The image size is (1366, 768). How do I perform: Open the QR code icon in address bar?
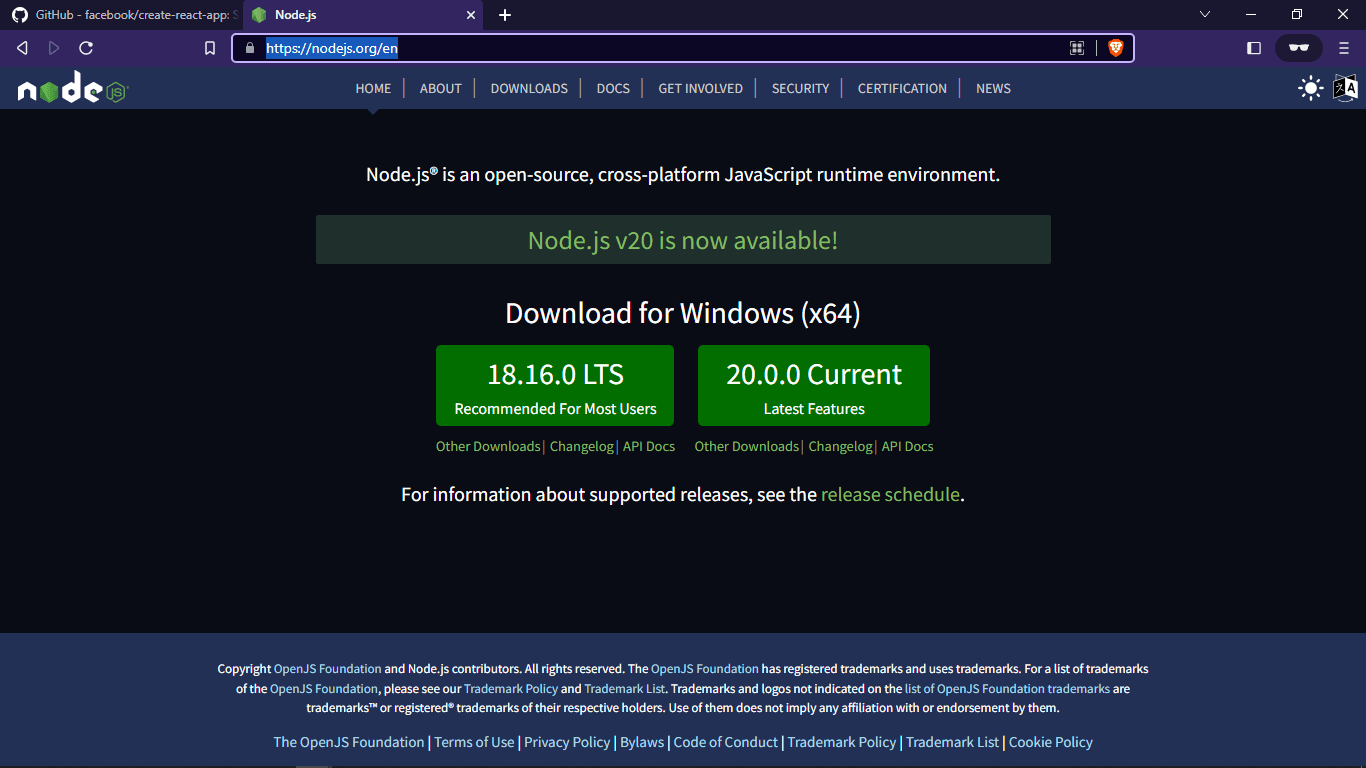1077,48
